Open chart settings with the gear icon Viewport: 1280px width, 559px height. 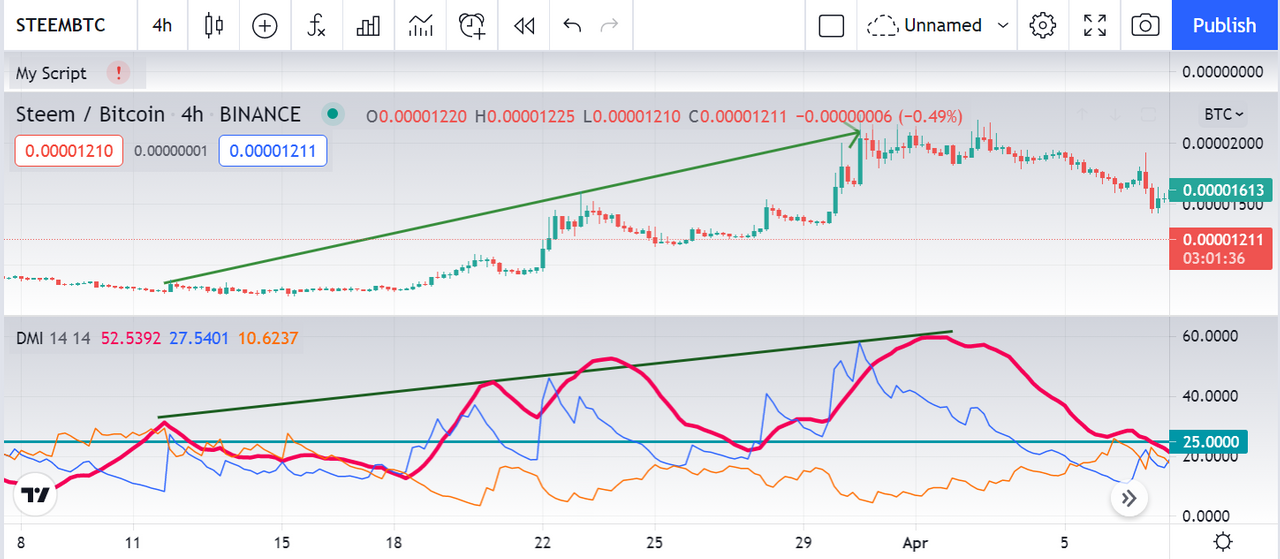(x=1043, y=25)
